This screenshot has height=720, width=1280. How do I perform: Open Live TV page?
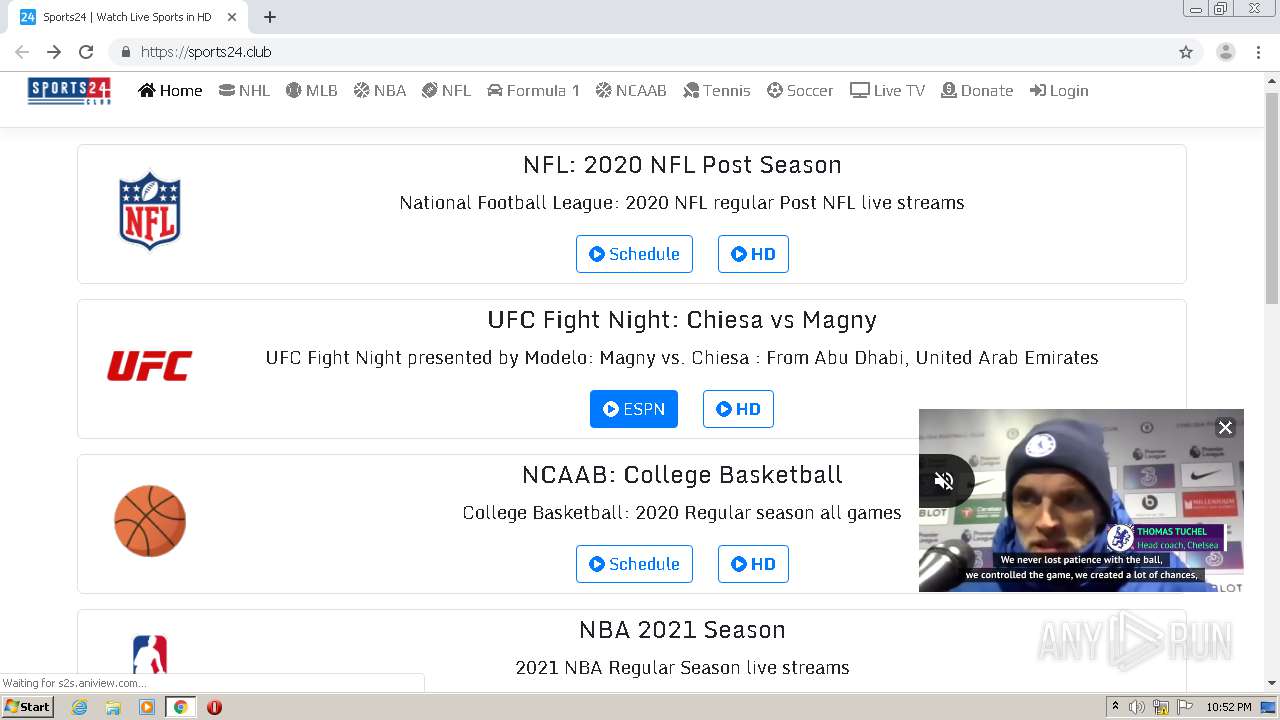pos(888,90)
